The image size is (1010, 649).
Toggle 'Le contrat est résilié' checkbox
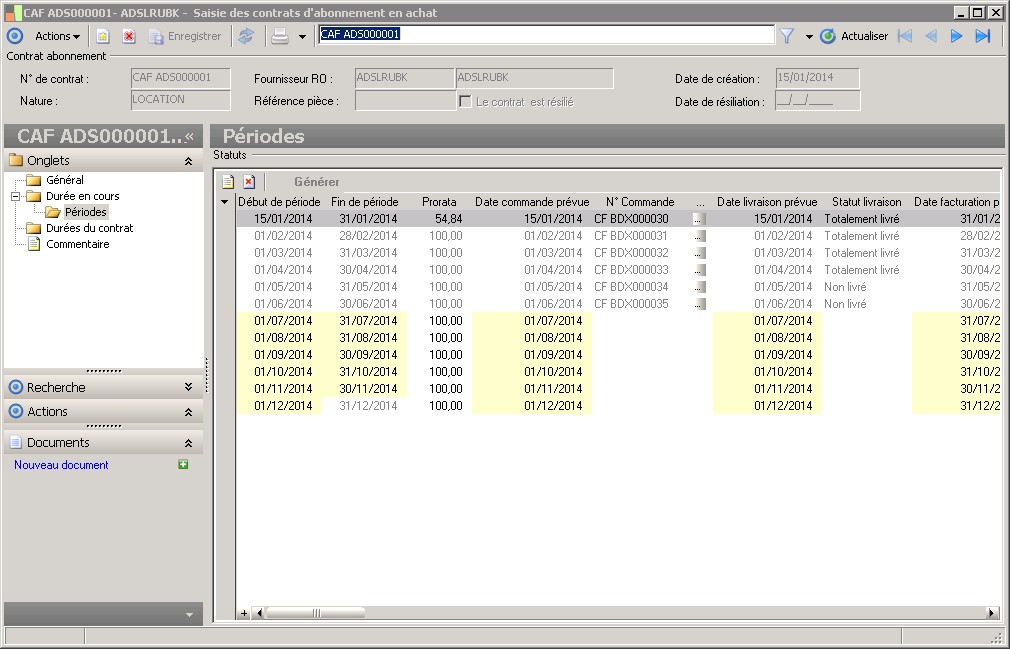[465, 102]
